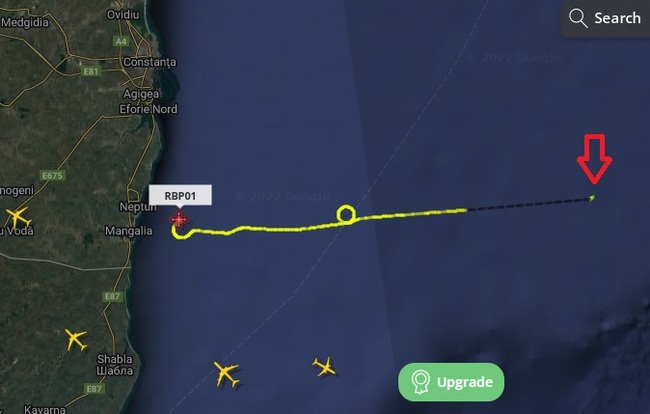Select the red RBP01 aircraft icon

179,219
